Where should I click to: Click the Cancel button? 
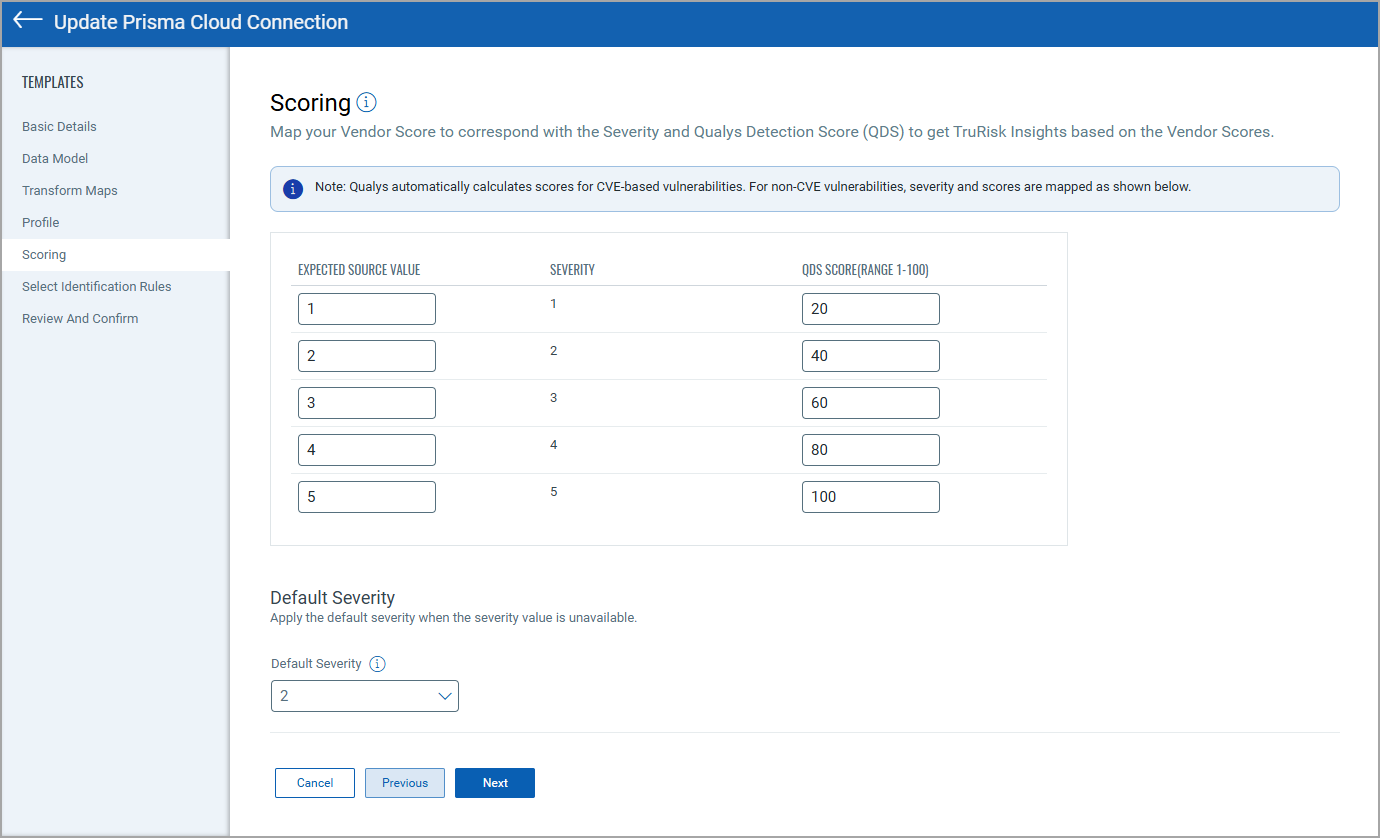point(315,783)
